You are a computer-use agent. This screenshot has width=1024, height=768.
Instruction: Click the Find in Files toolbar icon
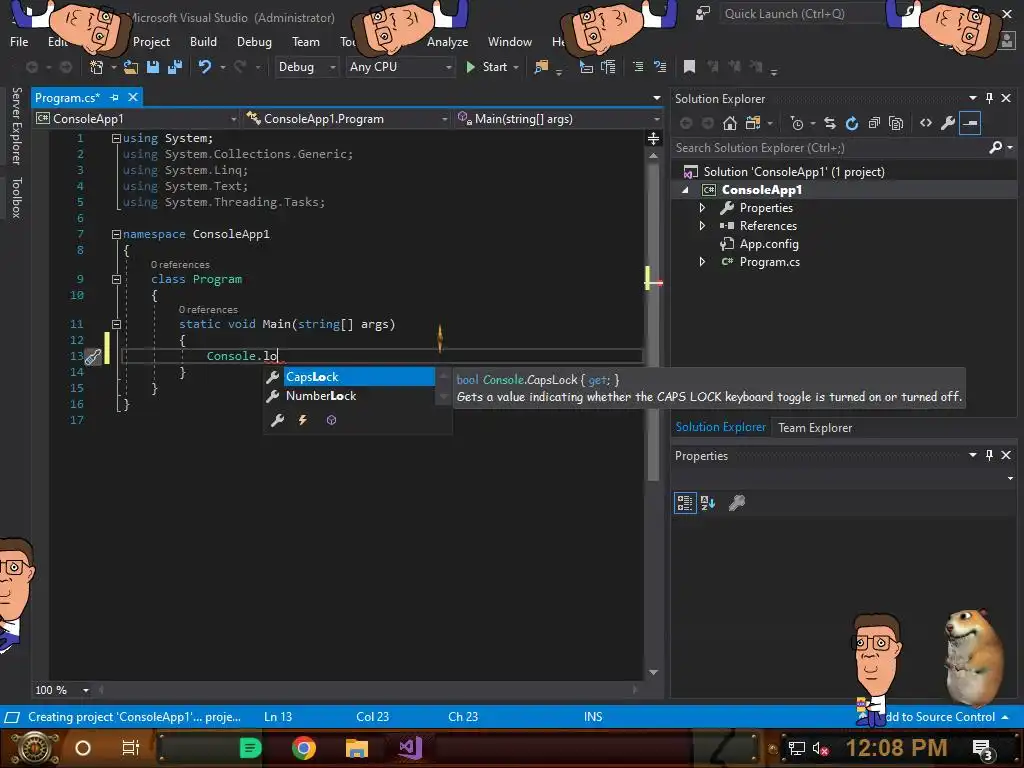point(541,67)
